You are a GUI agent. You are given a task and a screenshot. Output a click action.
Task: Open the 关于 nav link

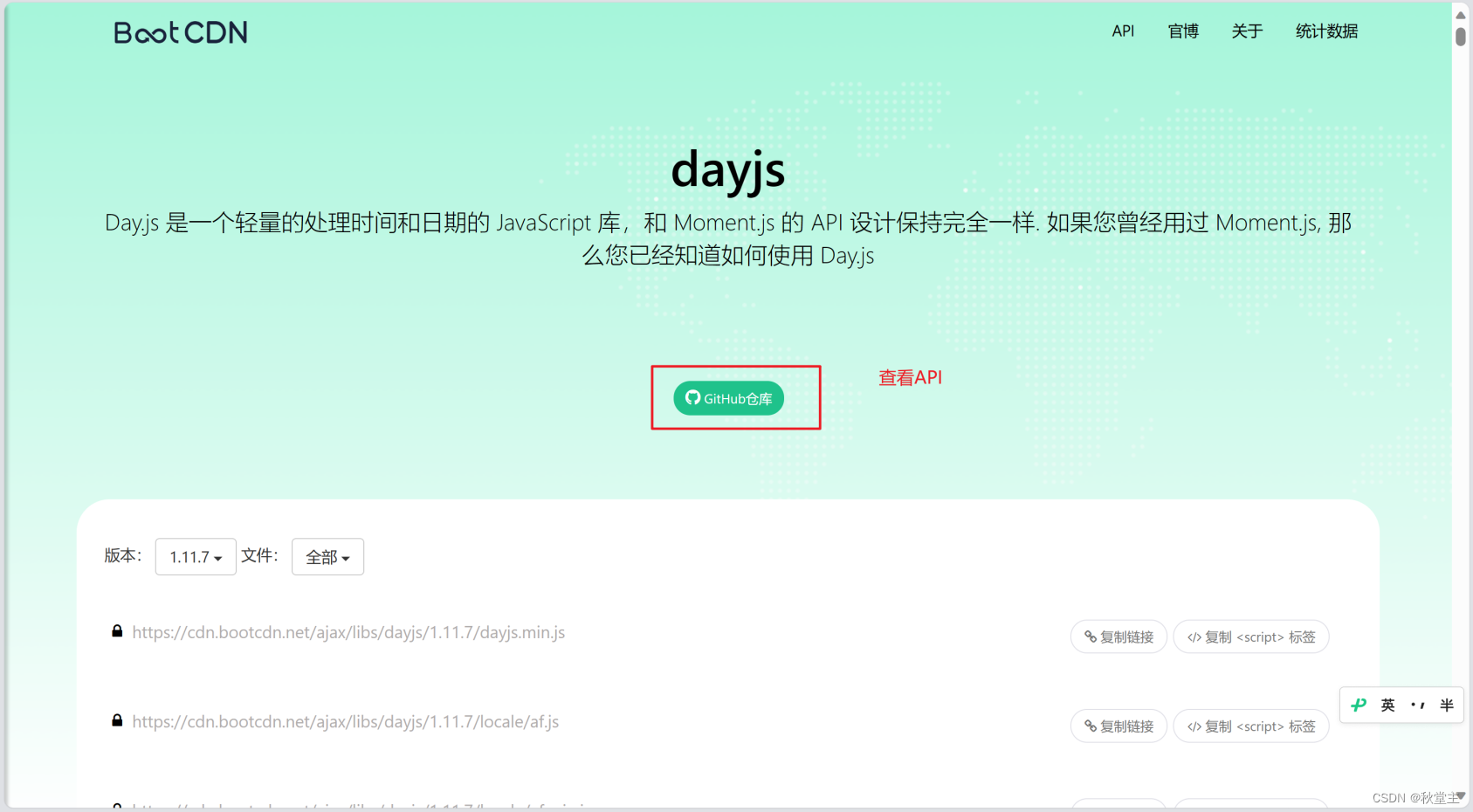point(1247,31)
